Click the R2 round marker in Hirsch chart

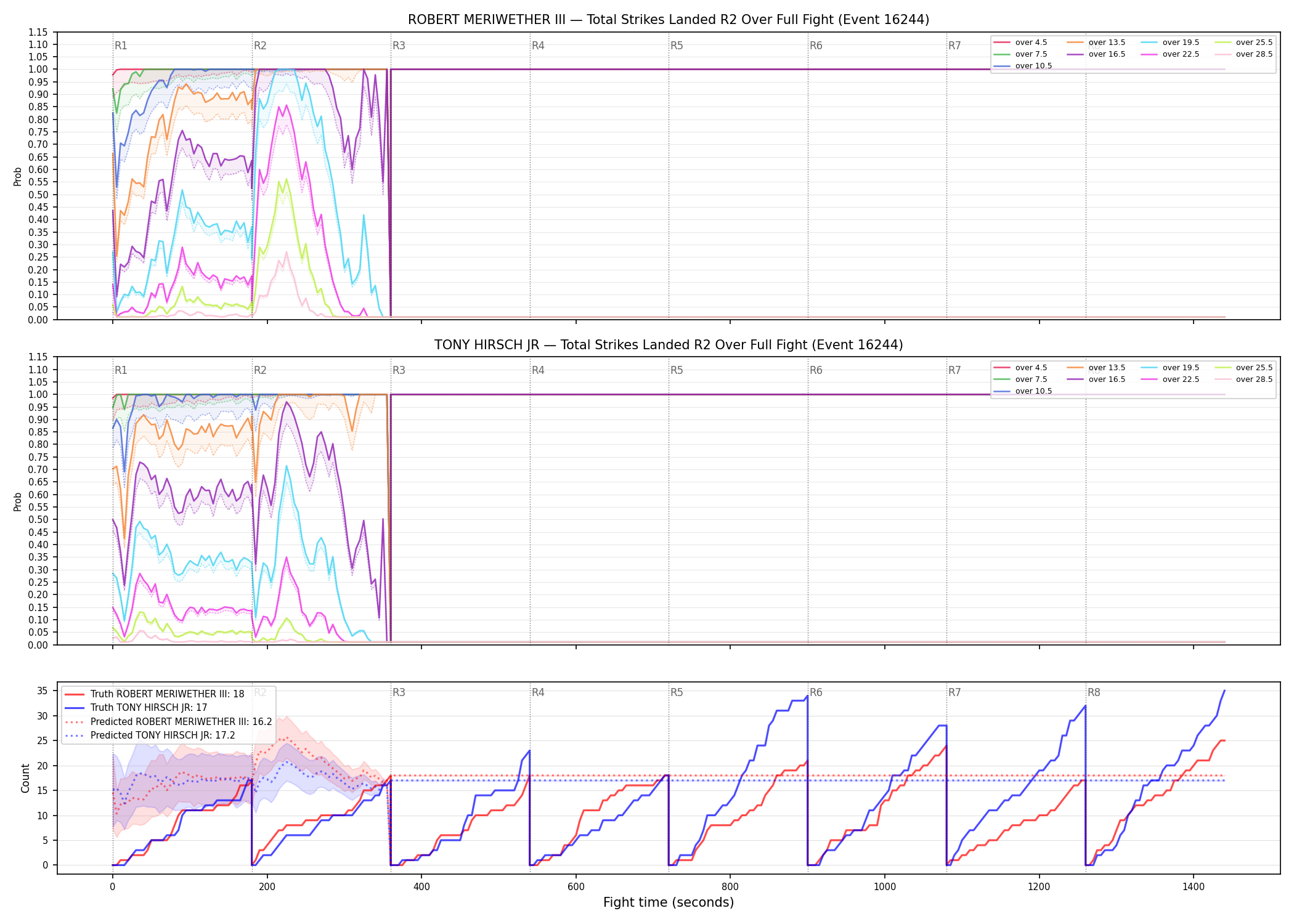[260, 370]
